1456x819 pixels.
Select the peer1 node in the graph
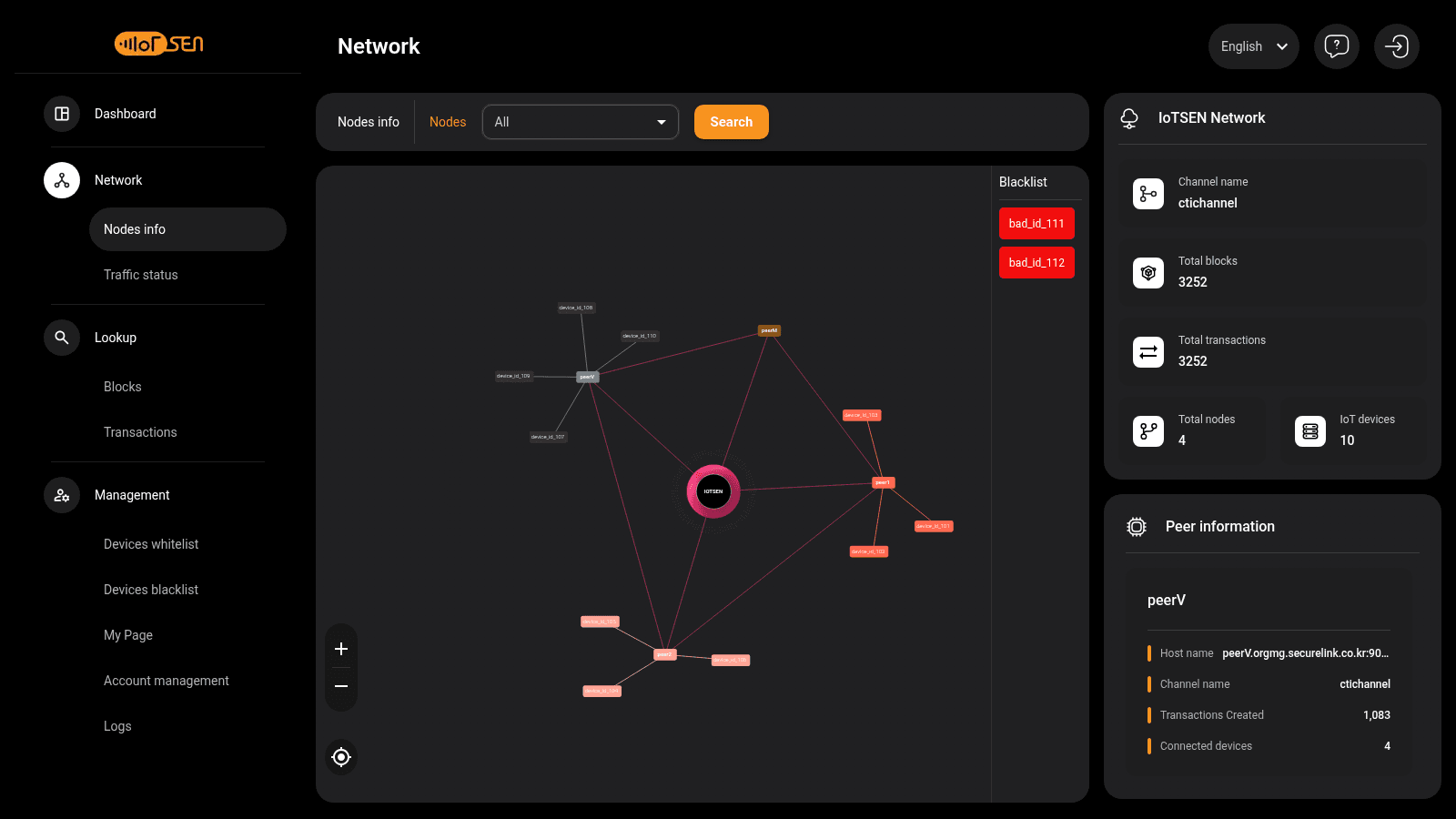(884, 482)
